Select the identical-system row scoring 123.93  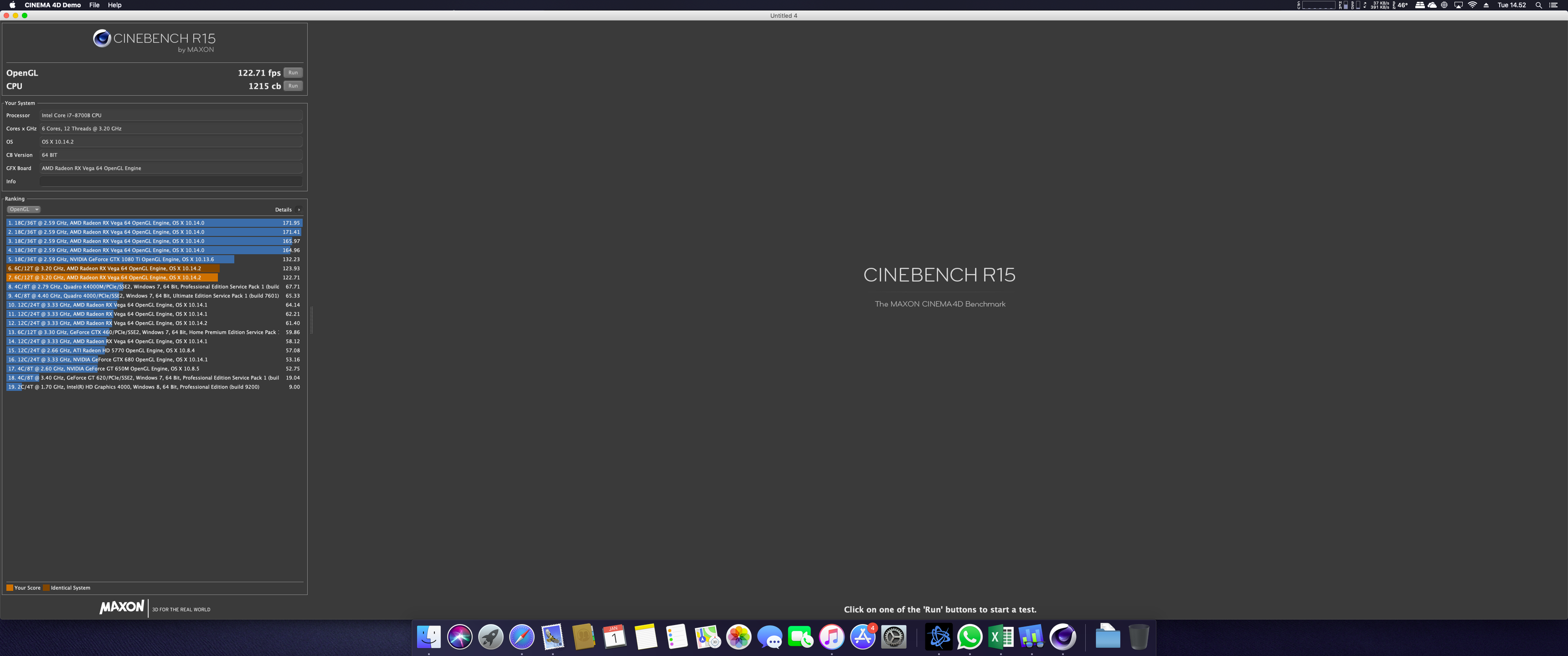tap(154, 268)
